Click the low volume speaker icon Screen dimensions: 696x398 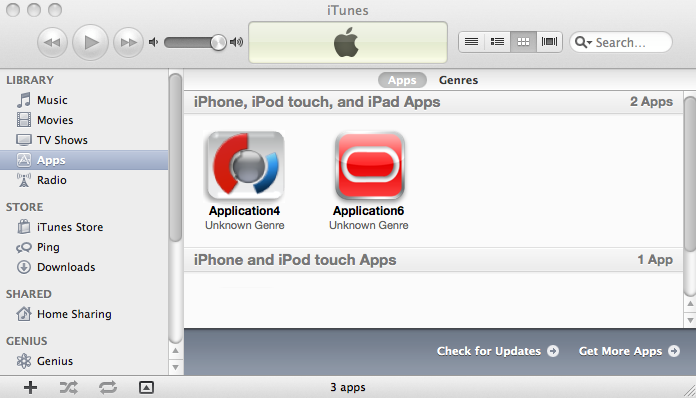pos(153,42)
